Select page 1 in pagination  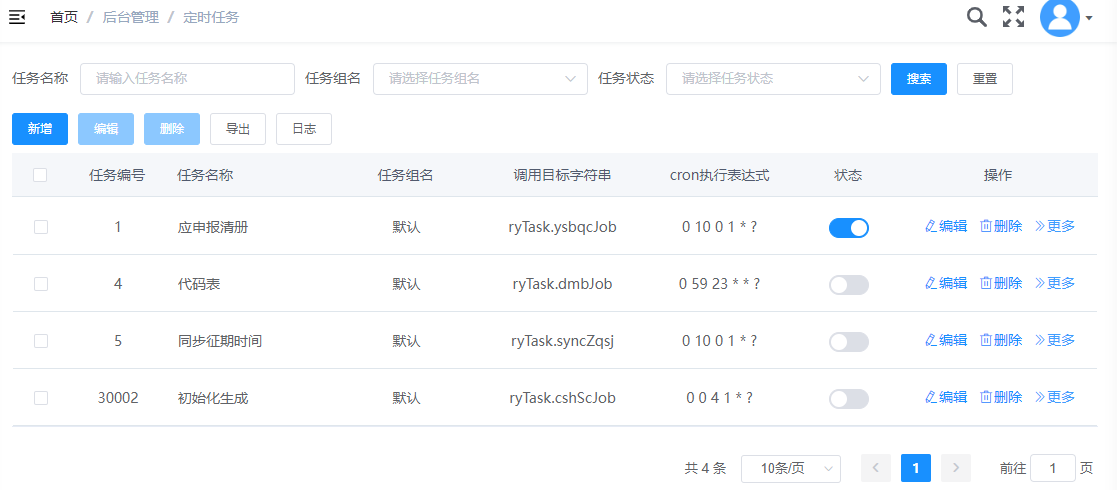pyautogui.click(x=916, y=468)
